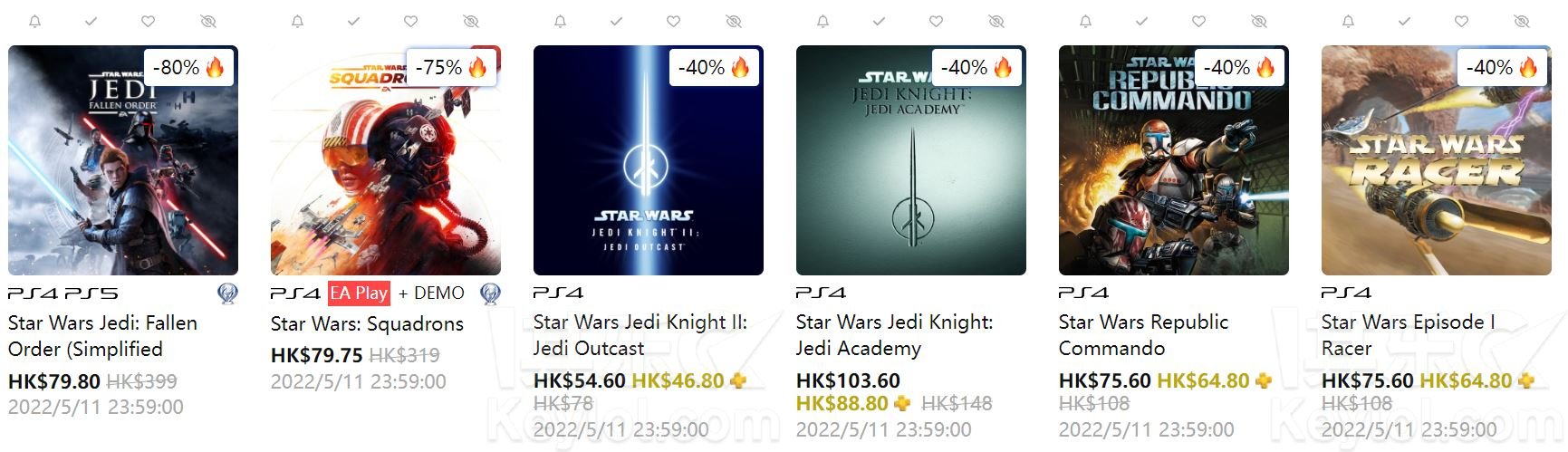Hide Jedi Outcast using the crossed-eye icon
Viewport: 1568px width, 452px height.
[x=734, y=21]
